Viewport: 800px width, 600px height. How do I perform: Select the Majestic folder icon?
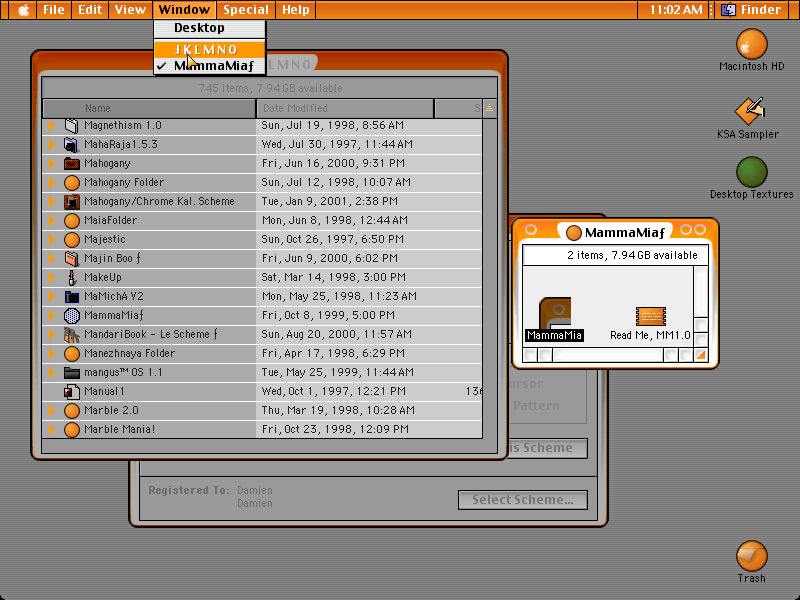[x=71, y=239]
